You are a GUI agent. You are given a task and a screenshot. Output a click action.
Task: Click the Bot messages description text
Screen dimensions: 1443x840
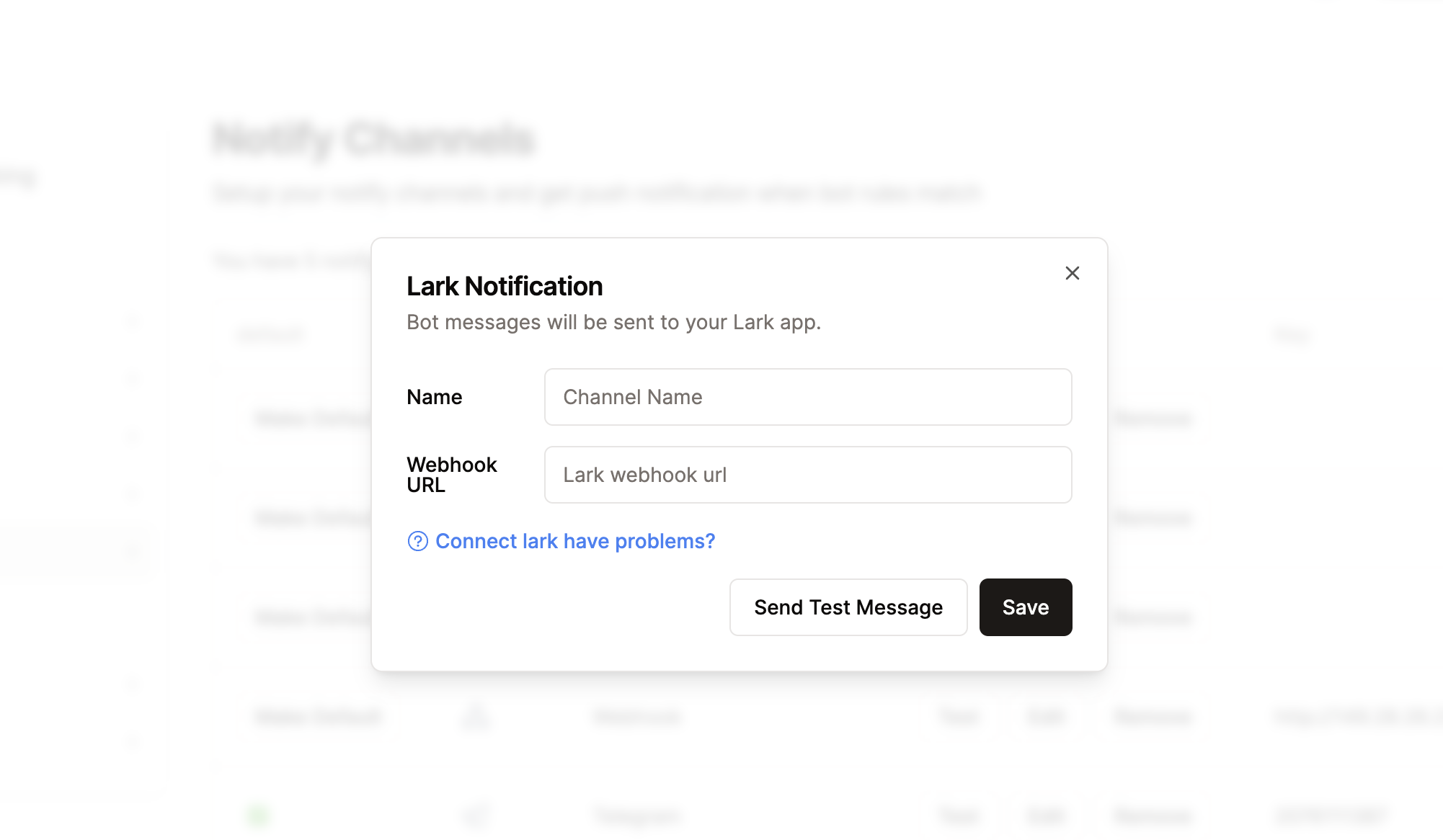613,322
